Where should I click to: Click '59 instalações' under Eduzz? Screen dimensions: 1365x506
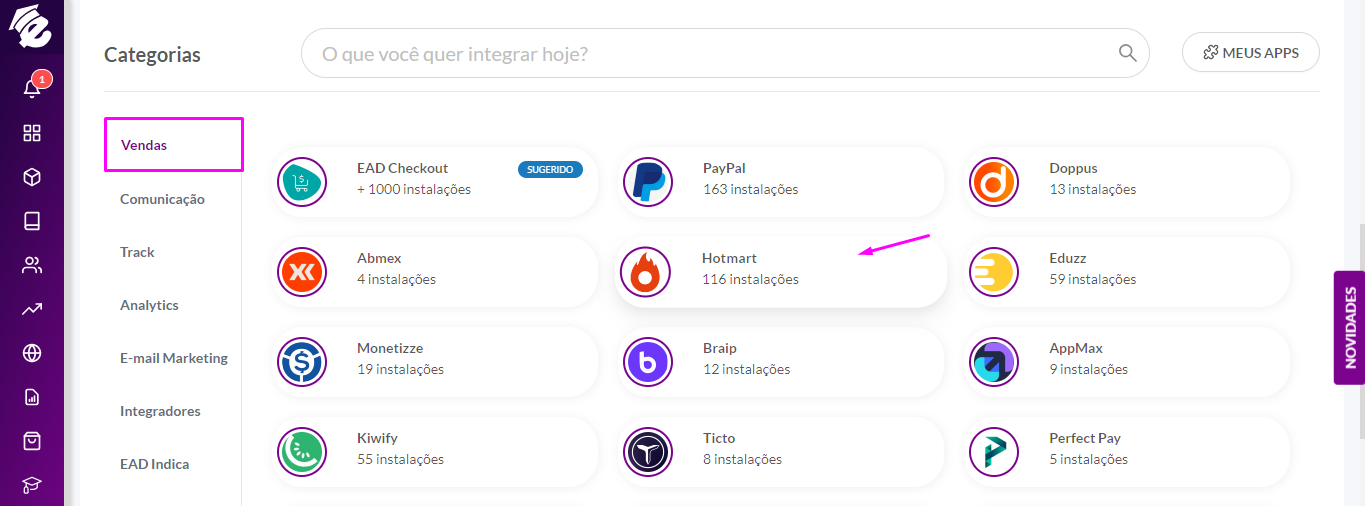coord(1093,279)
